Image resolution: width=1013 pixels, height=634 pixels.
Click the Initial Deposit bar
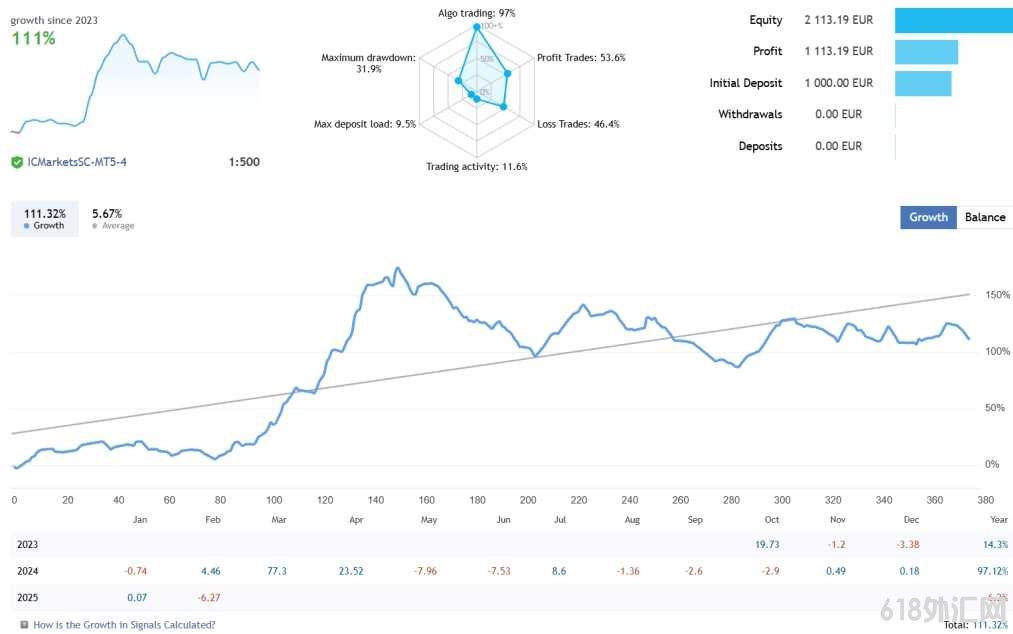point(923,83)
